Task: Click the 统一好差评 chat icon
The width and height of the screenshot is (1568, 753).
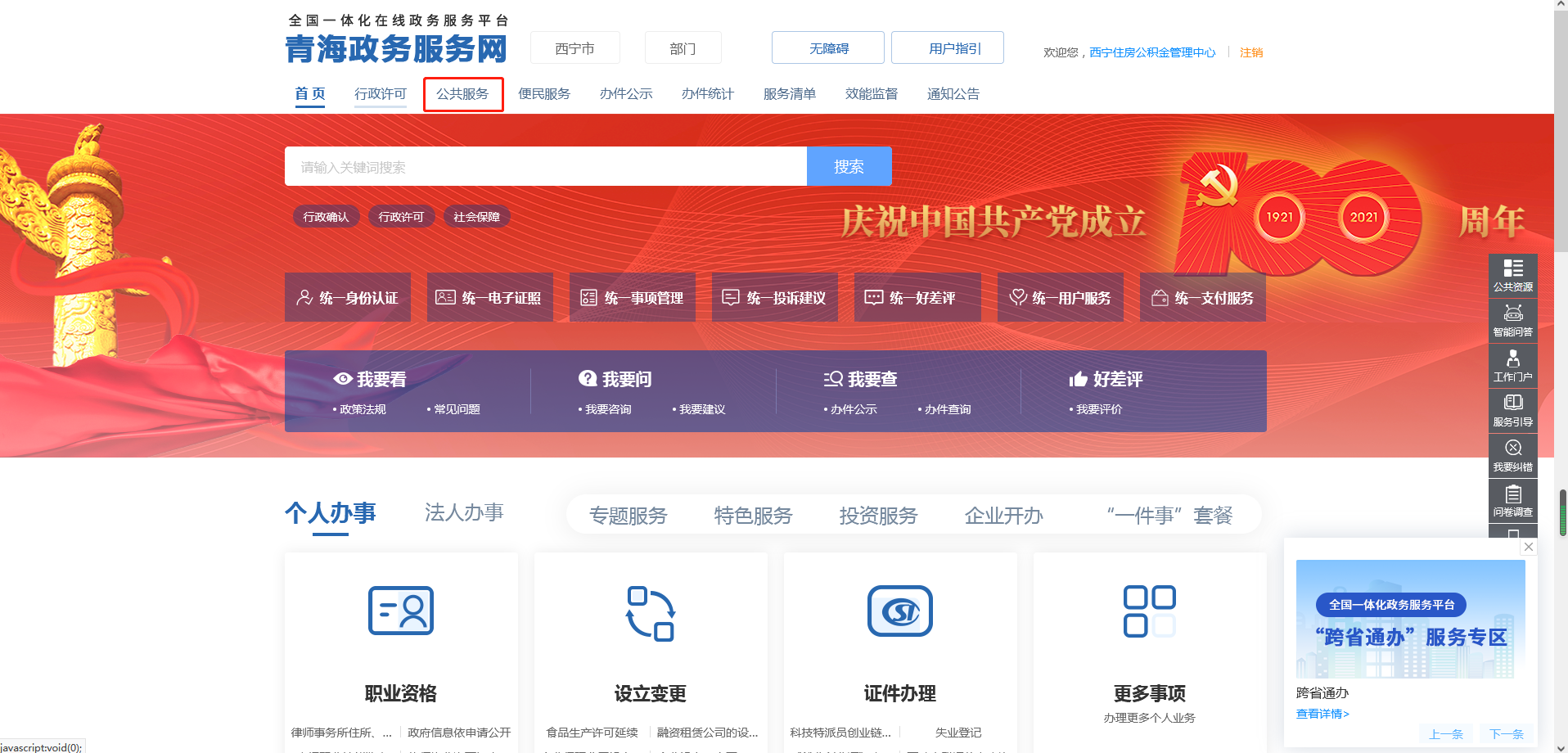Action: tap(873, 297)
